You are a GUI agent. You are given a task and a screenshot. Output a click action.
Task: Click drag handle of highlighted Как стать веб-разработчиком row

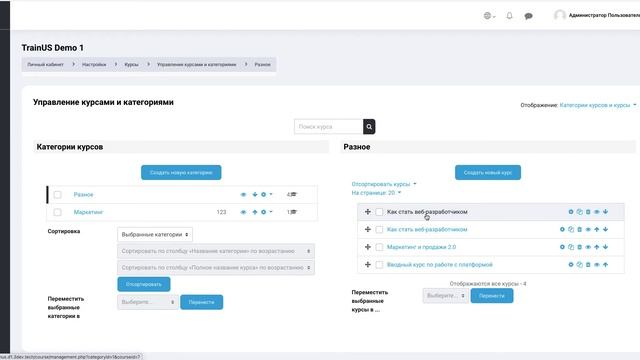[367, 212]
